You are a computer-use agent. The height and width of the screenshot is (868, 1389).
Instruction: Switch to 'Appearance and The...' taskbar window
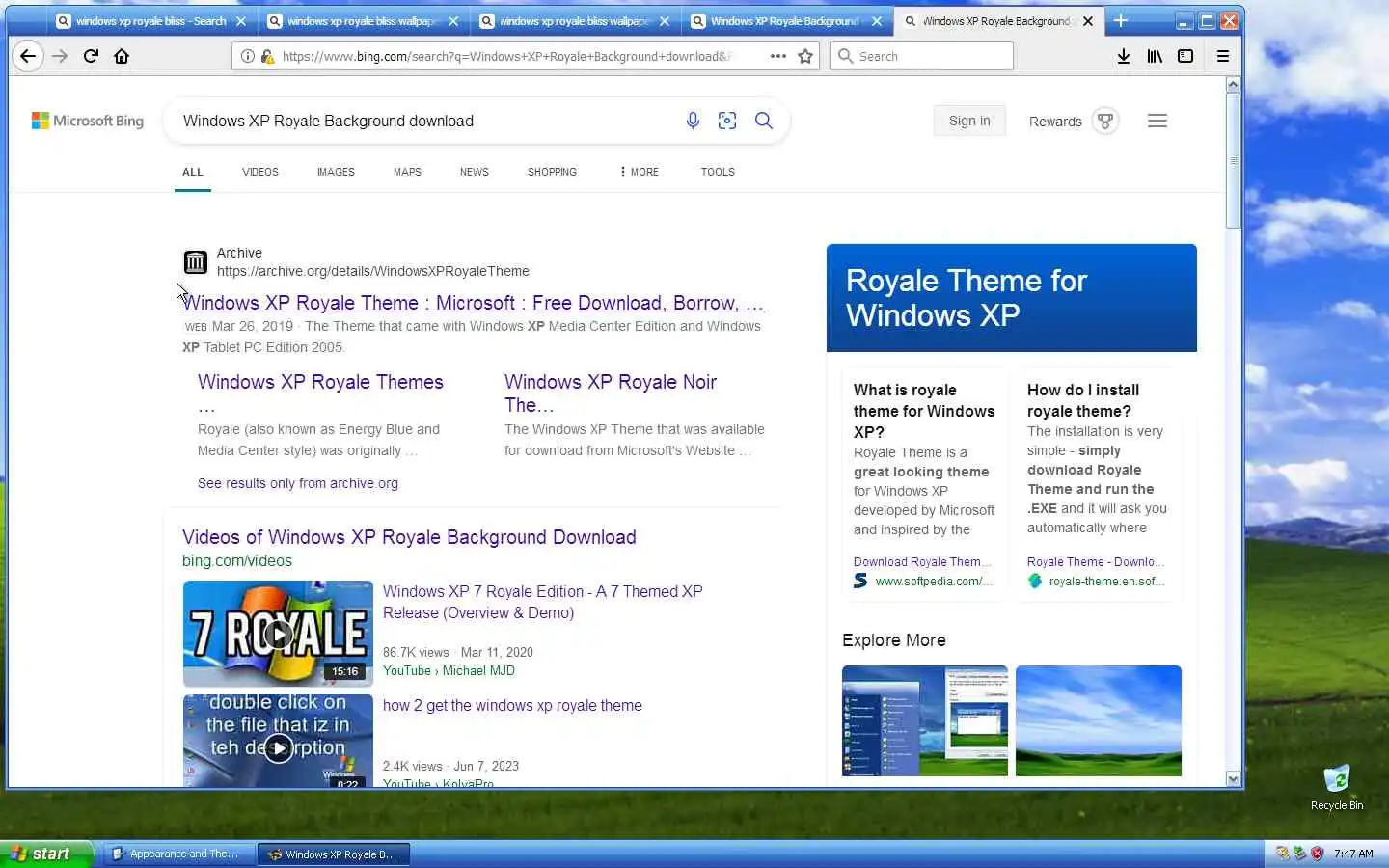click(178, 854)
